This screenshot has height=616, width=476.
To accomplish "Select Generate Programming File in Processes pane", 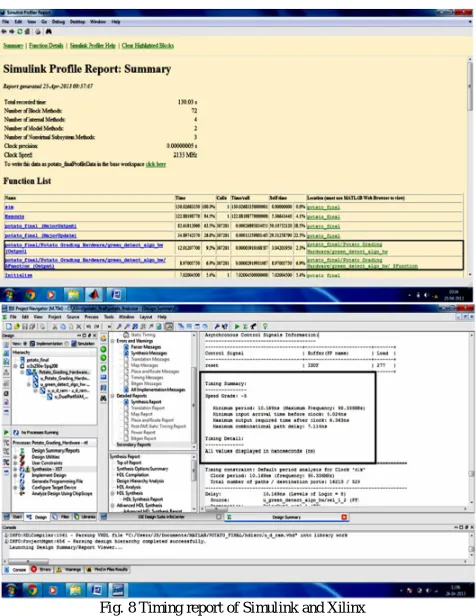I will point(57,481).
